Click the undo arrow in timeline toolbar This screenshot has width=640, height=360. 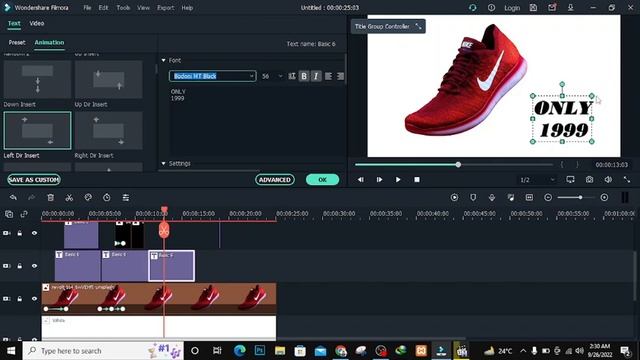tap(13, 198)
